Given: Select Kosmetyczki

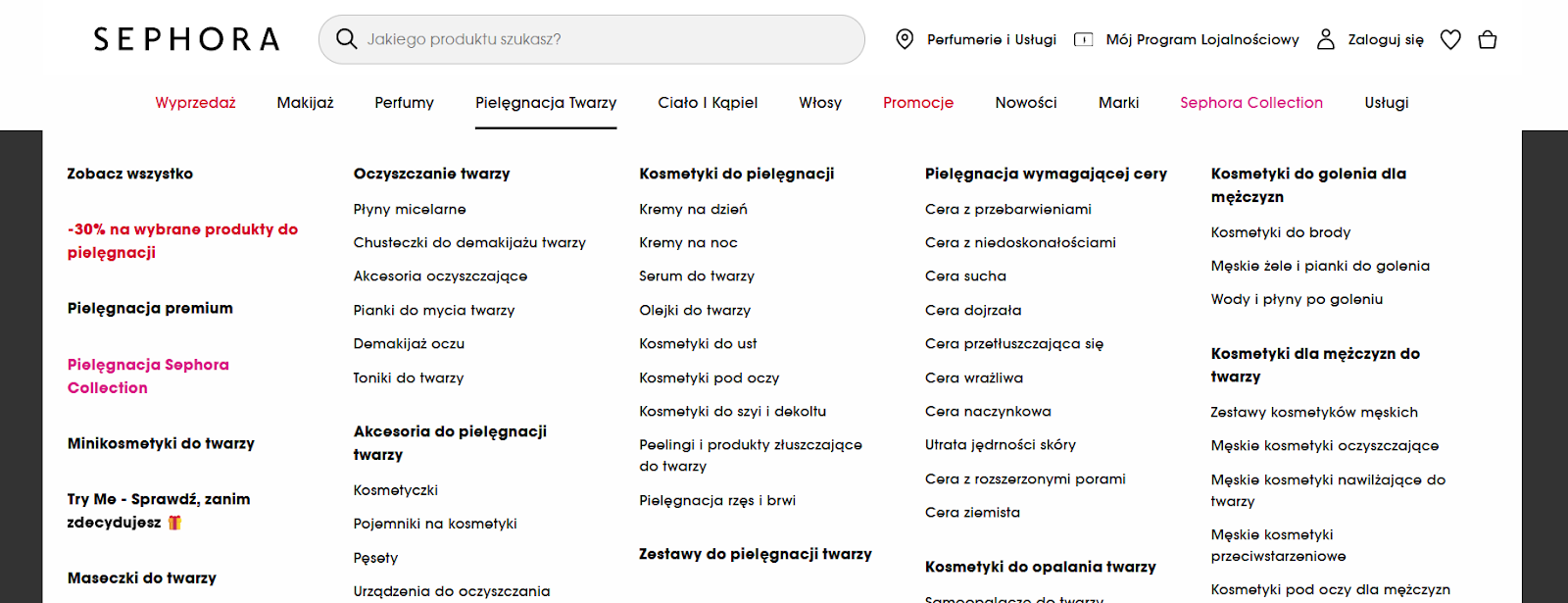Looking at the screenshot, I should point(396,490).
